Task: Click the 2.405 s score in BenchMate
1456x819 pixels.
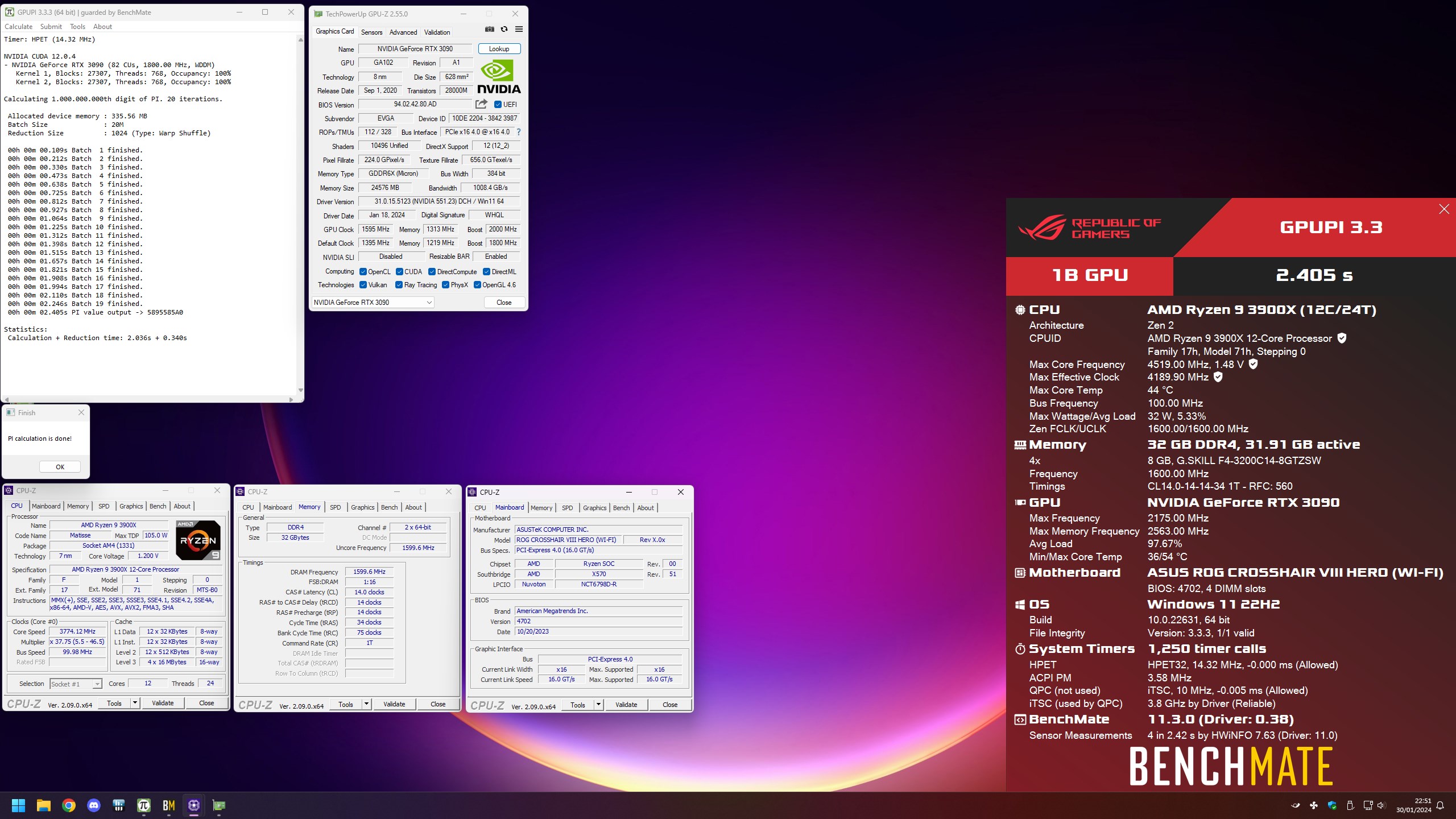Action: pos(1314,275)
